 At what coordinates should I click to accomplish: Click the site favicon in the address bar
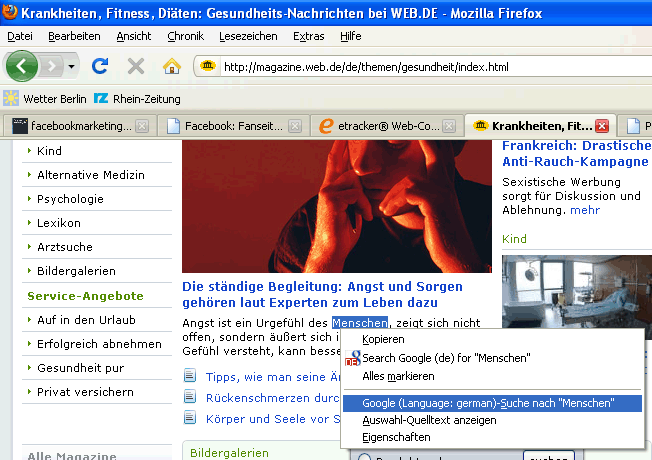coord(207,66)
